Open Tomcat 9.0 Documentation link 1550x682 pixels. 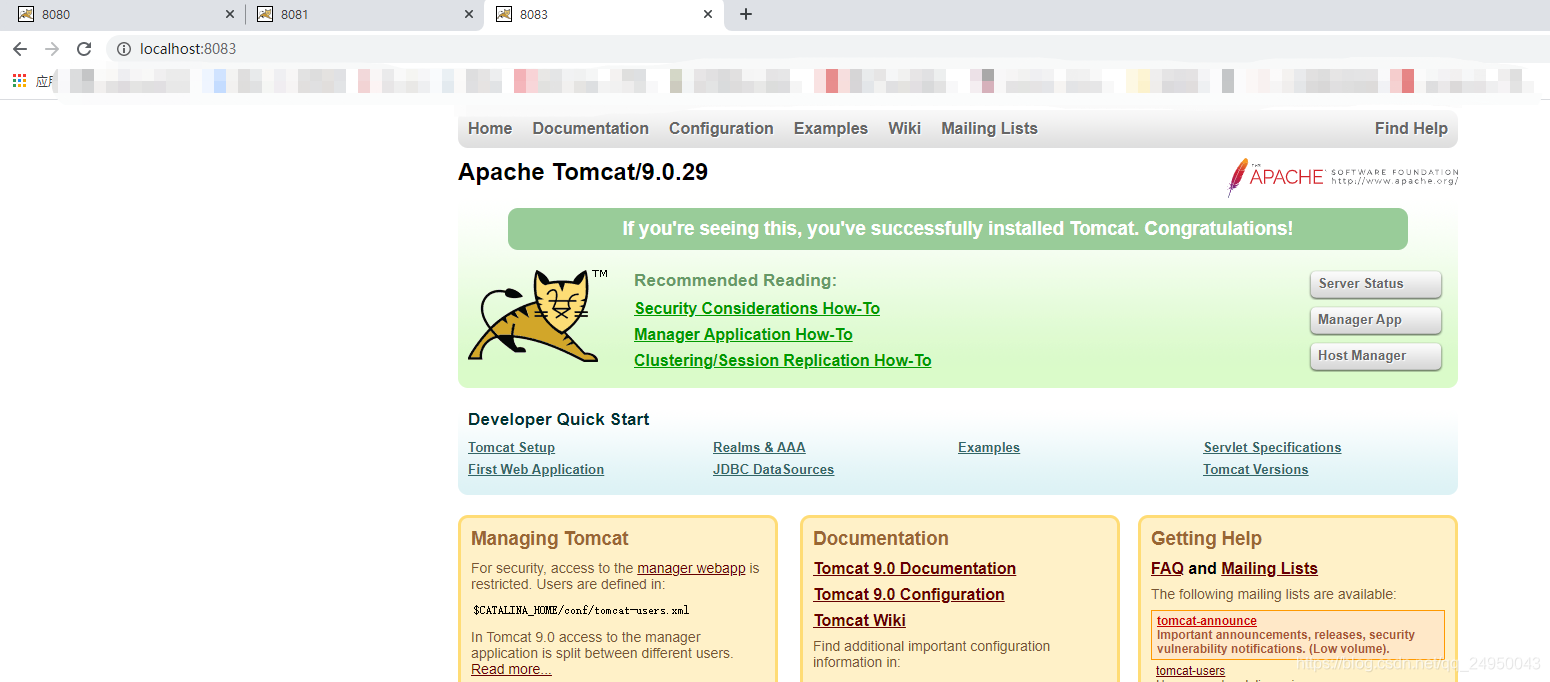coord(915,568)
